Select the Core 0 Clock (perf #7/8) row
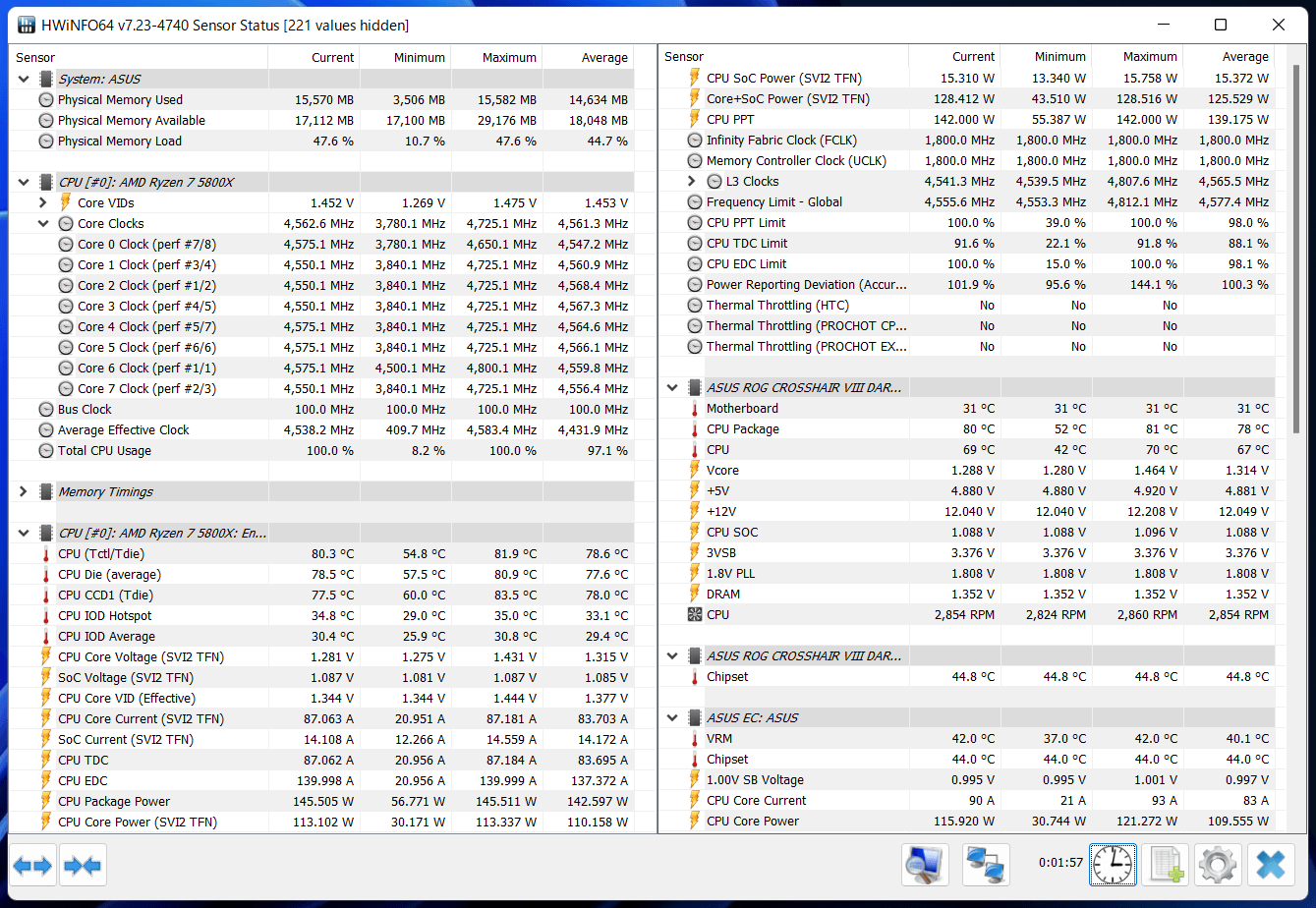 point(322,245)
